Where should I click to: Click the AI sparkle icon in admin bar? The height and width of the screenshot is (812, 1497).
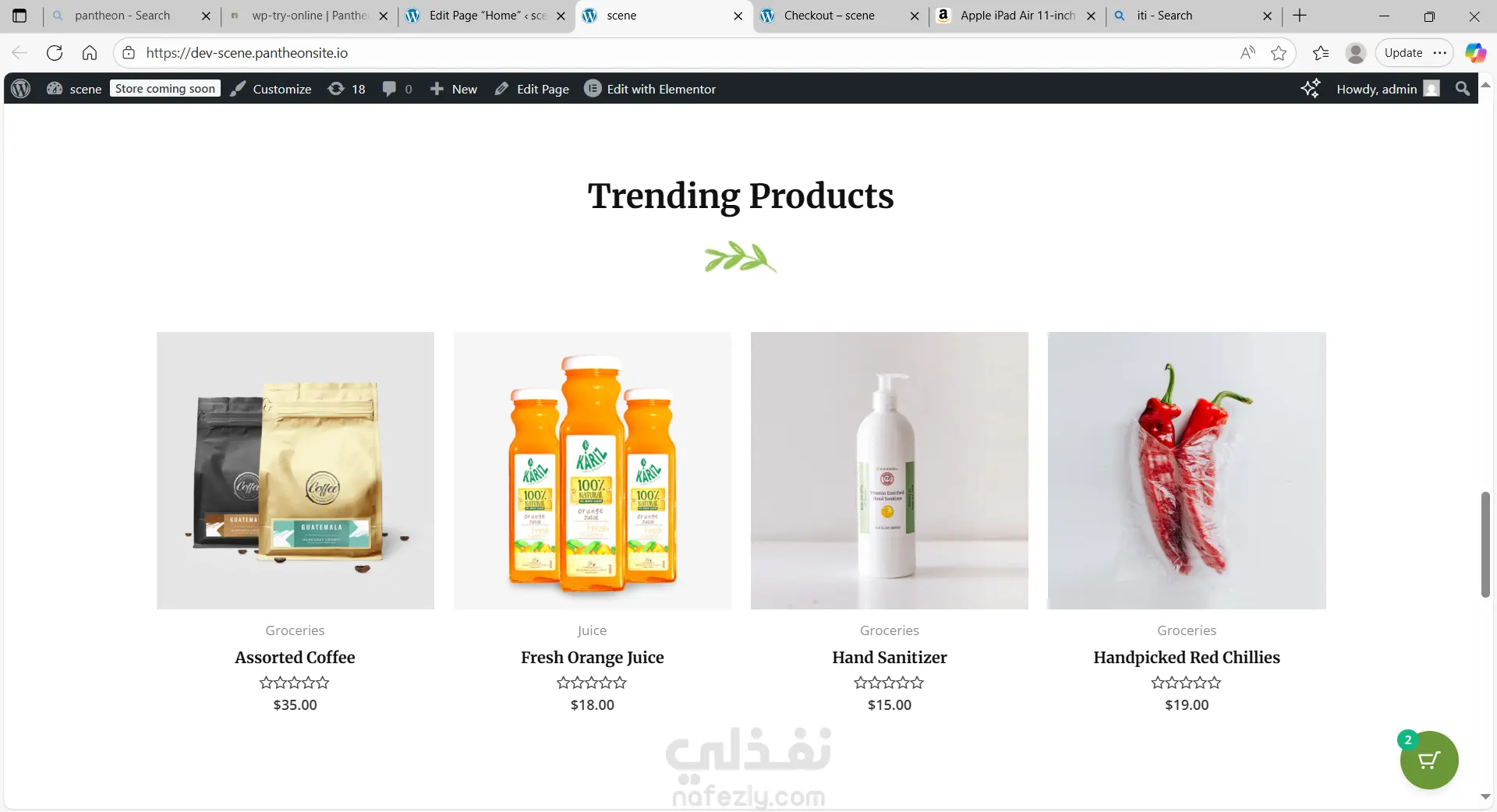pos(1311,89)
